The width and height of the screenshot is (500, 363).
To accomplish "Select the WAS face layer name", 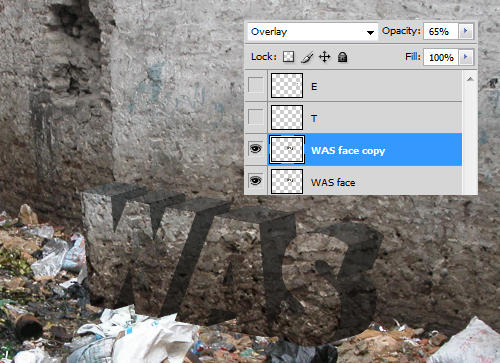I will [x=333, y=182].
